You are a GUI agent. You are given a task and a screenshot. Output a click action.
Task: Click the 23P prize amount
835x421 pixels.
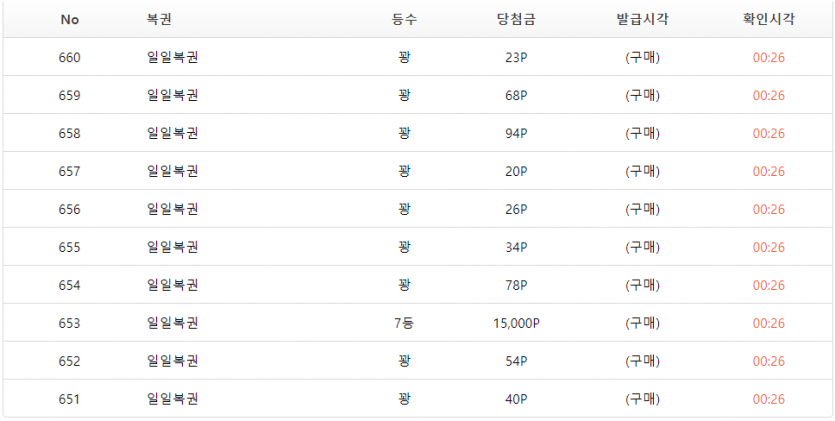(516, 57)
